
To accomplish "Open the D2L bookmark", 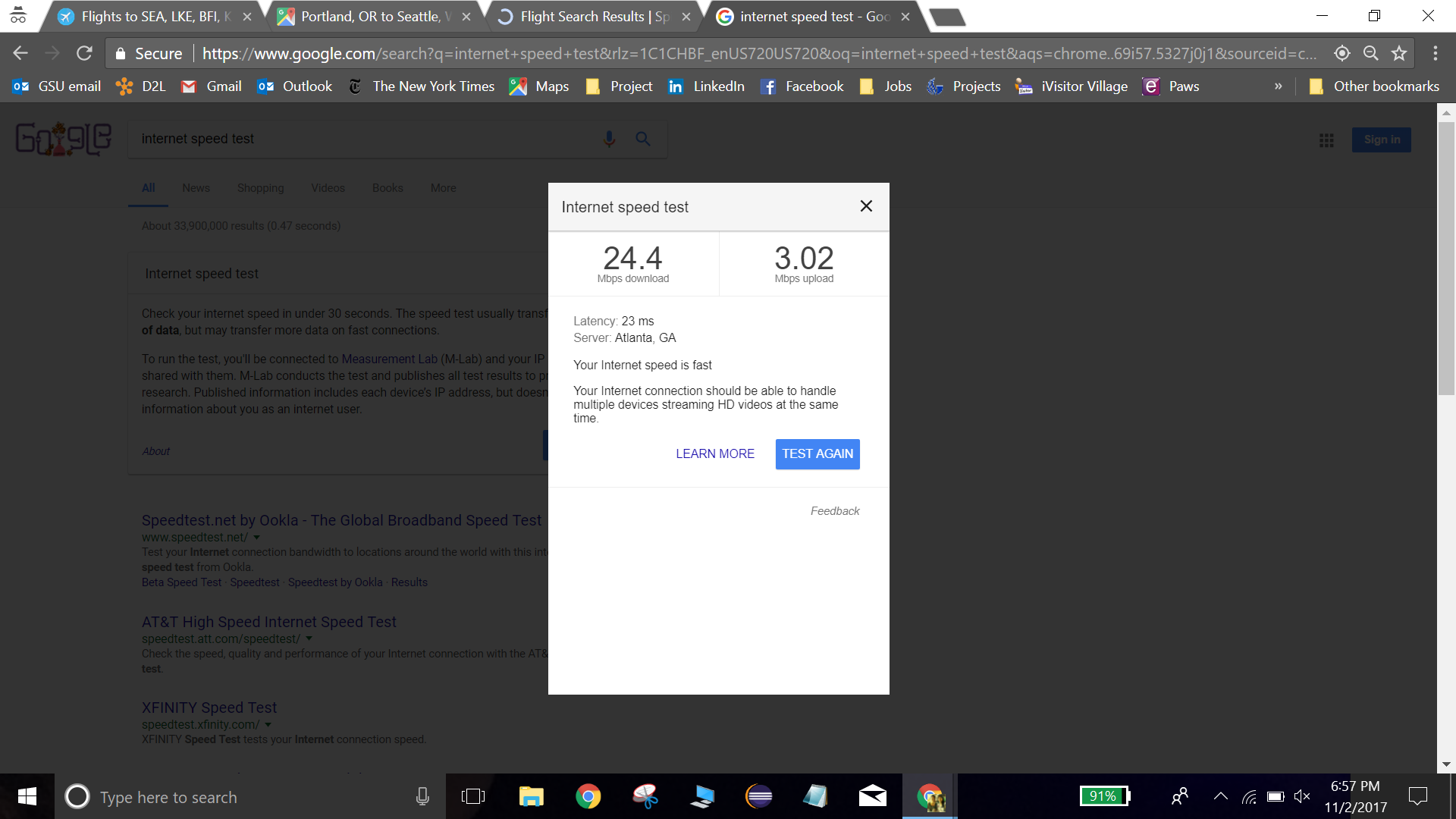I will (141, 86).
